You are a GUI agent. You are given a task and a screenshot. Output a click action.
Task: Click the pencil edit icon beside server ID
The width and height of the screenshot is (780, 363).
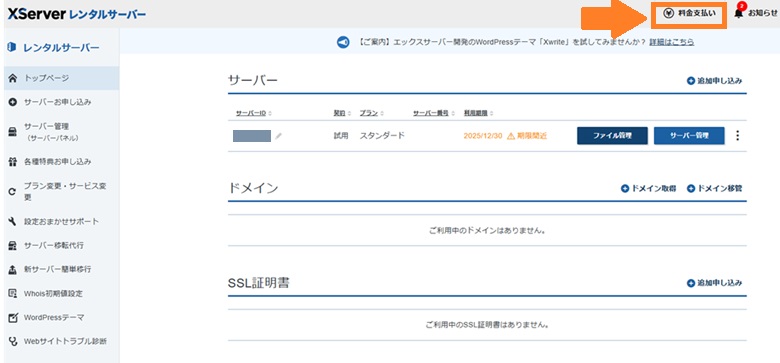click(279, 136)
